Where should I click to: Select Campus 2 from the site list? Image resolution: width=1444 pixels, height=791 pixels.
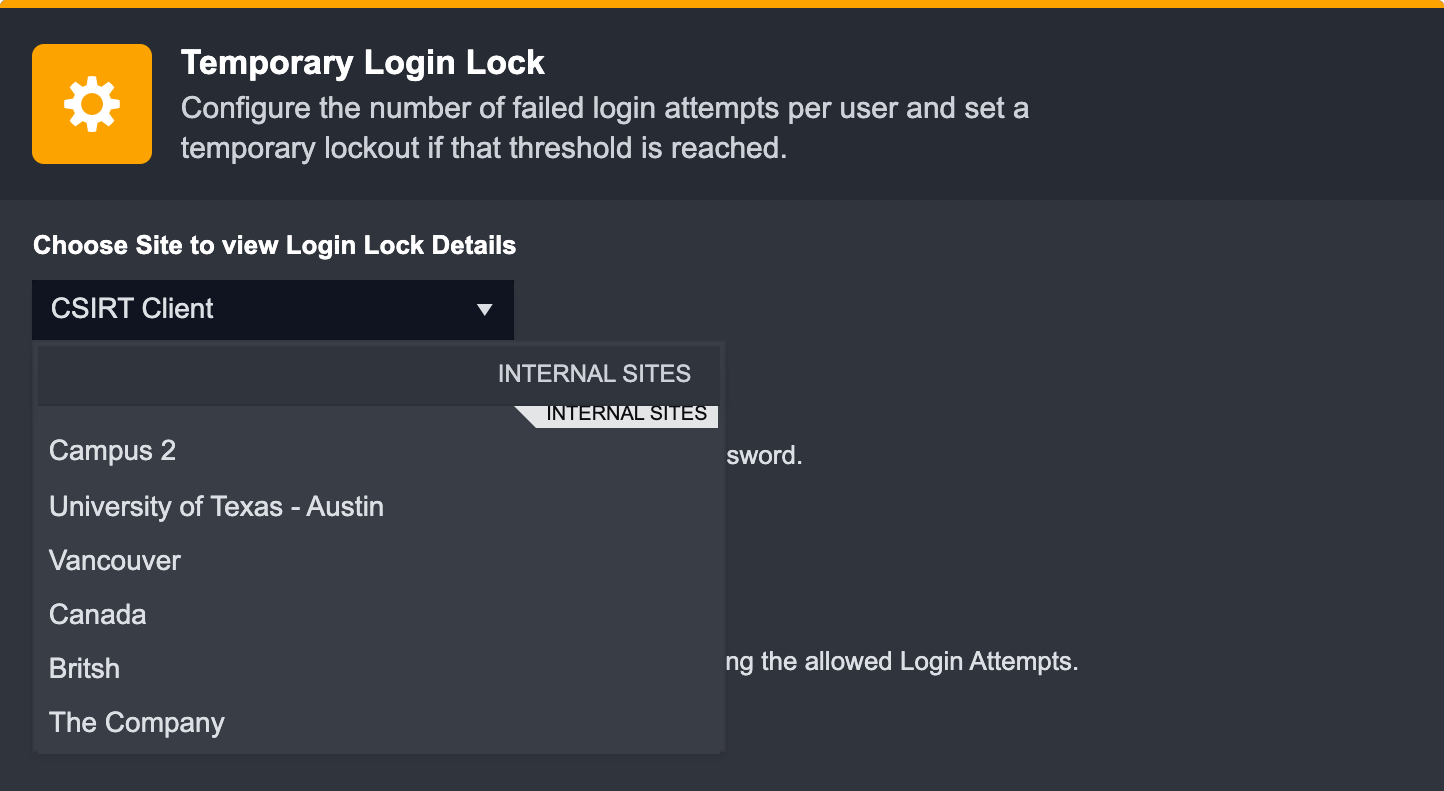tap(112, 451)
